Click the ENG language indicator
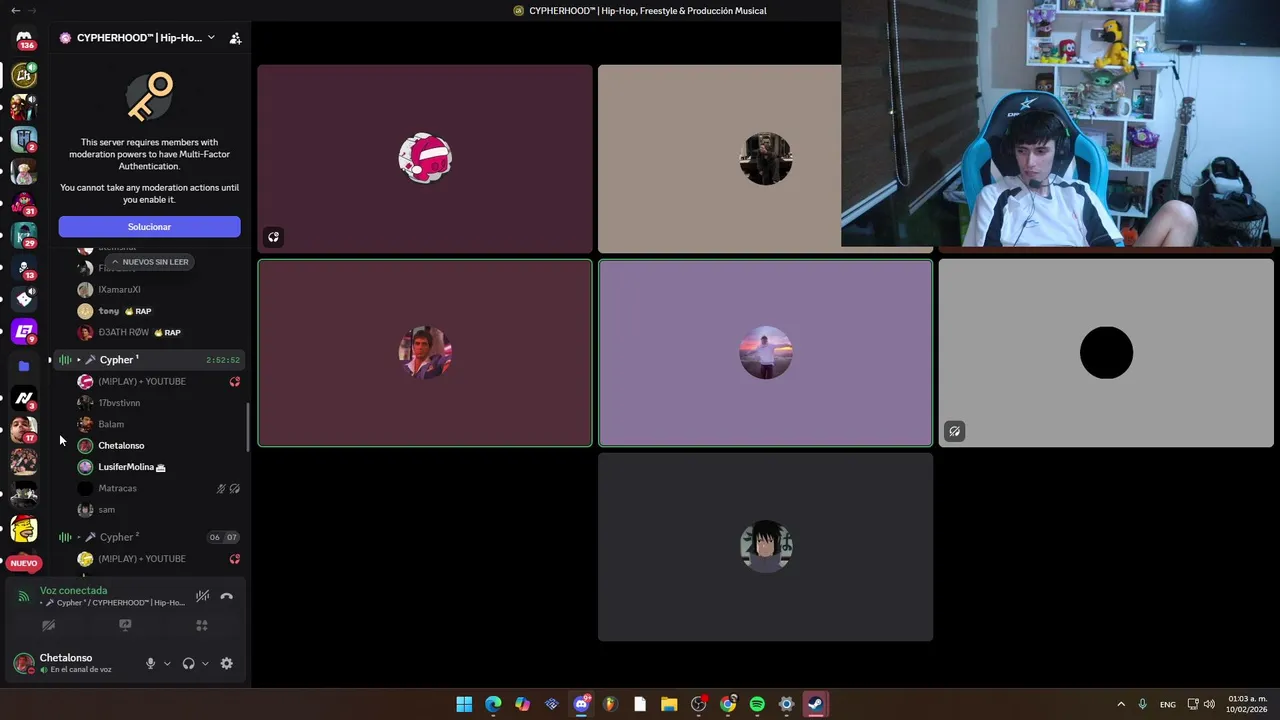 click(1168, 704)
